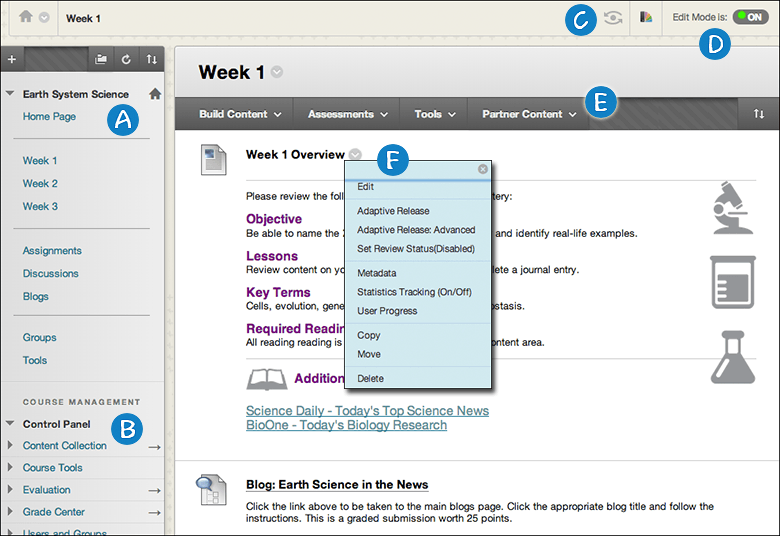
Task: Click the home icon in breadcrumb bar
Action: [25, 17]
